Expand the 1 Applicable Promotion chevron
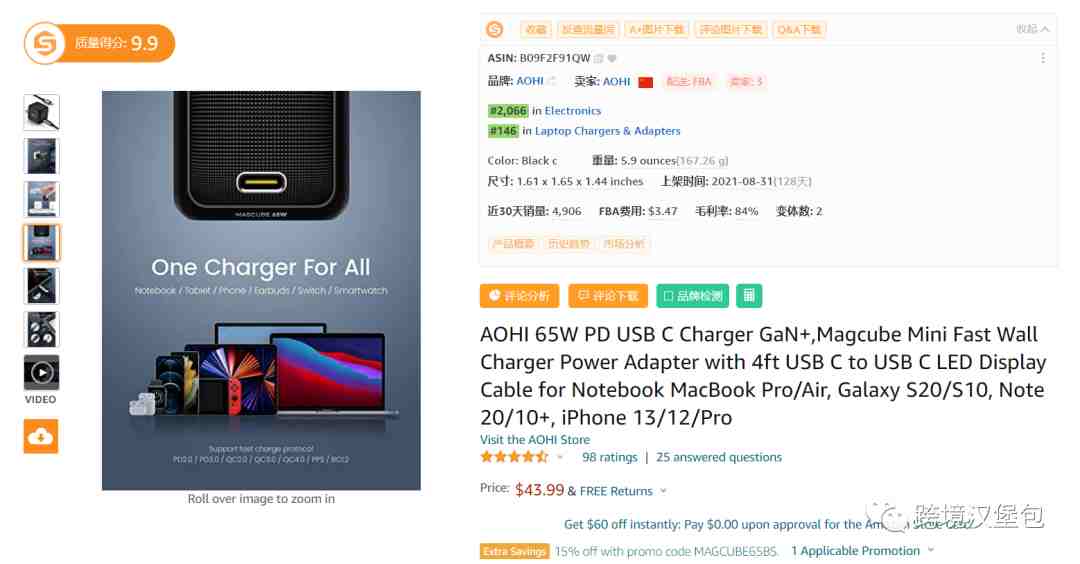The height and width of the screenshot is (564, 1080). (931, 550)
